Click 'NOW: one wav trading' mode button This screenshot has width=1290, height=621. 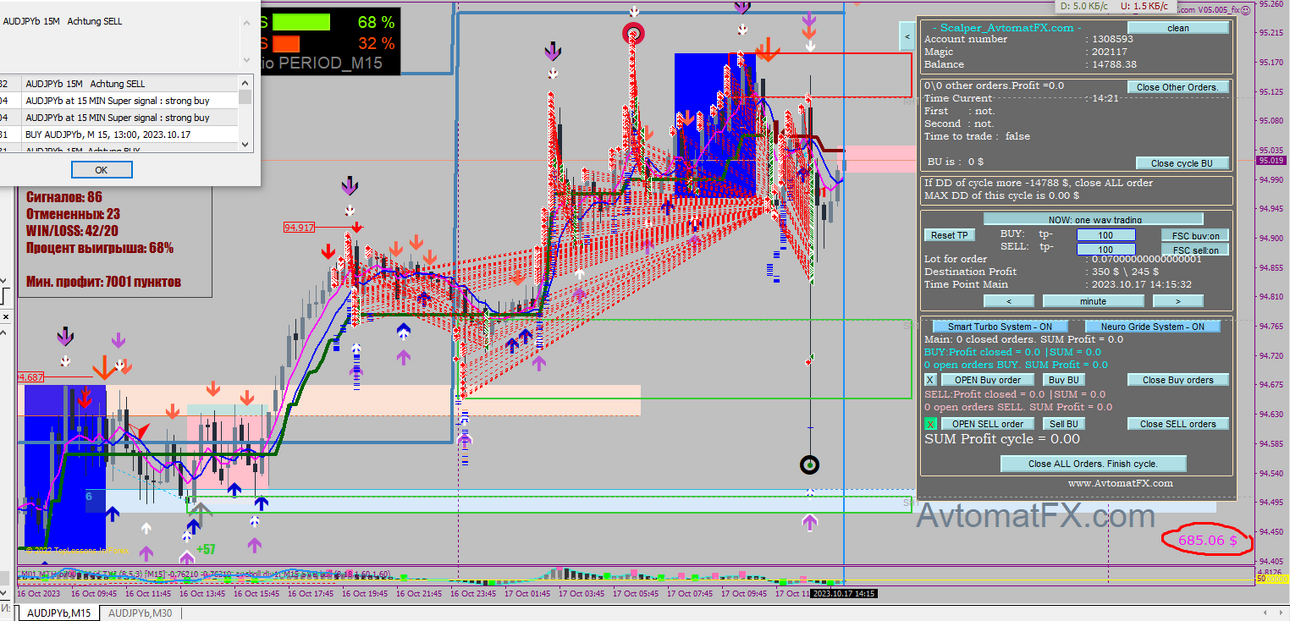(1094, 219)
